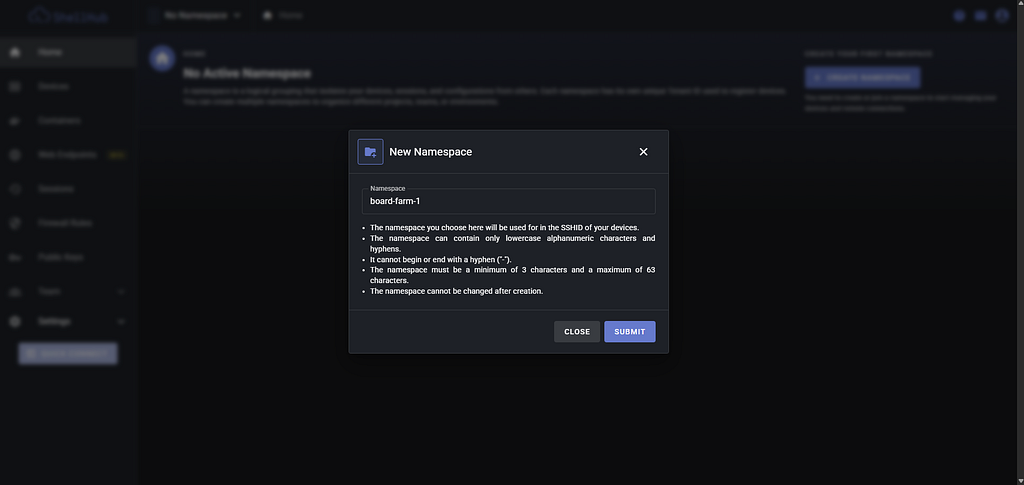Click the Devices icon in the sidebar
Image resolution: width=1024 pixels, height=485 pixels.
[14, 86]
